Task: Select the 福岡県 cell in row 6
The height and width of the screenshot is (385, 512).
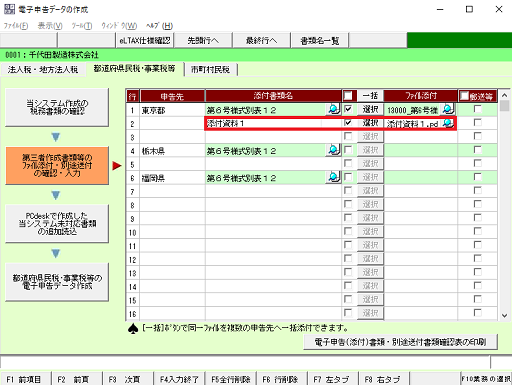Action: coord(172,177)
